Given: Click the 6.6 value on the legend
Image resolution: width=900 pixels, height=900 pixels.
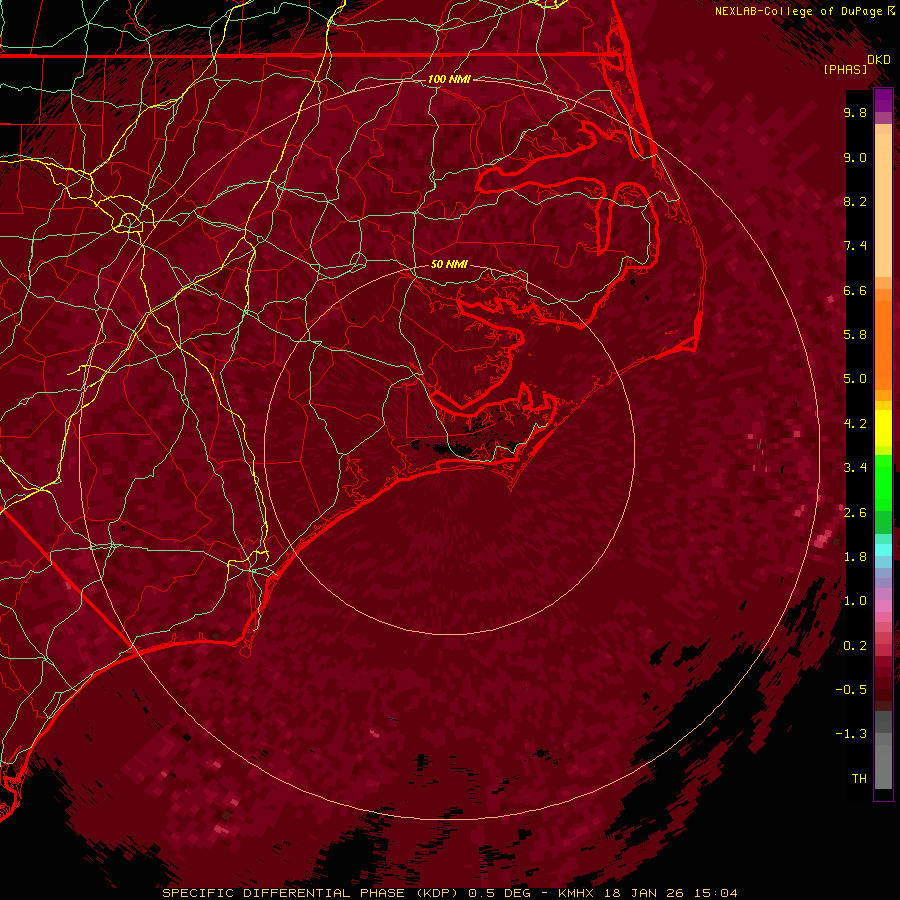Looking at the screenshot, I should click(x=855, y=290).
